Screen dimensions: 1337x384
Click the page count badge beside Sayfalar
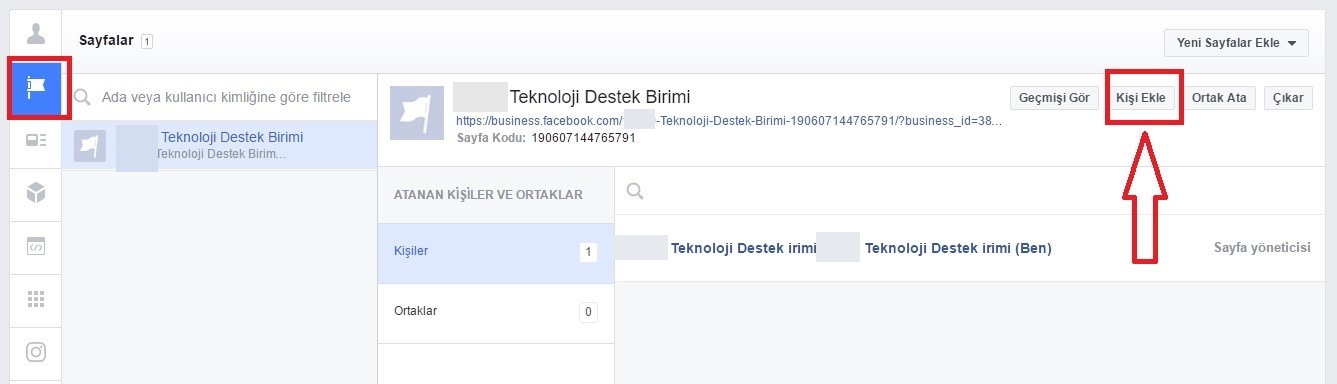point(147,41)
